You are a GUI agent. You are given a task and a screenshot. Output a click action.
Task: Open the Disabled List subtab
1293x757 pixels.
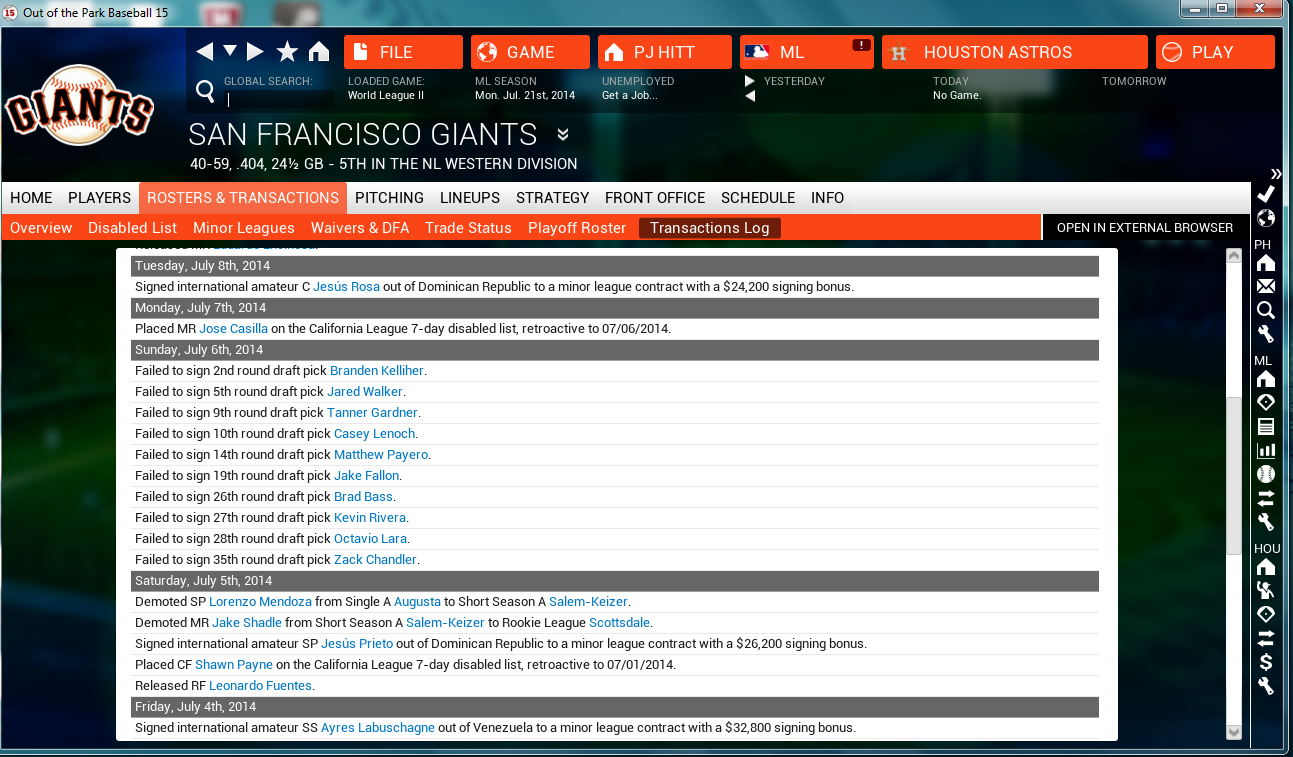[132, 228]
